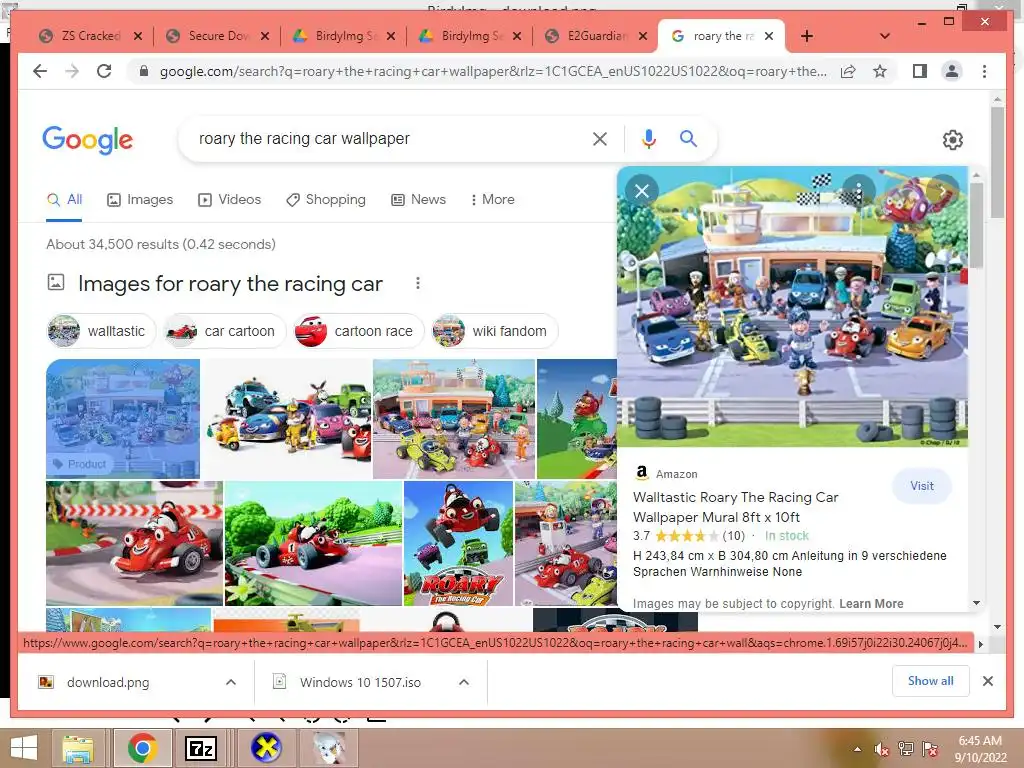Open Action Center flag icon
The image size is (1024, 768).
pyautogui.click(x=929, y=749)
